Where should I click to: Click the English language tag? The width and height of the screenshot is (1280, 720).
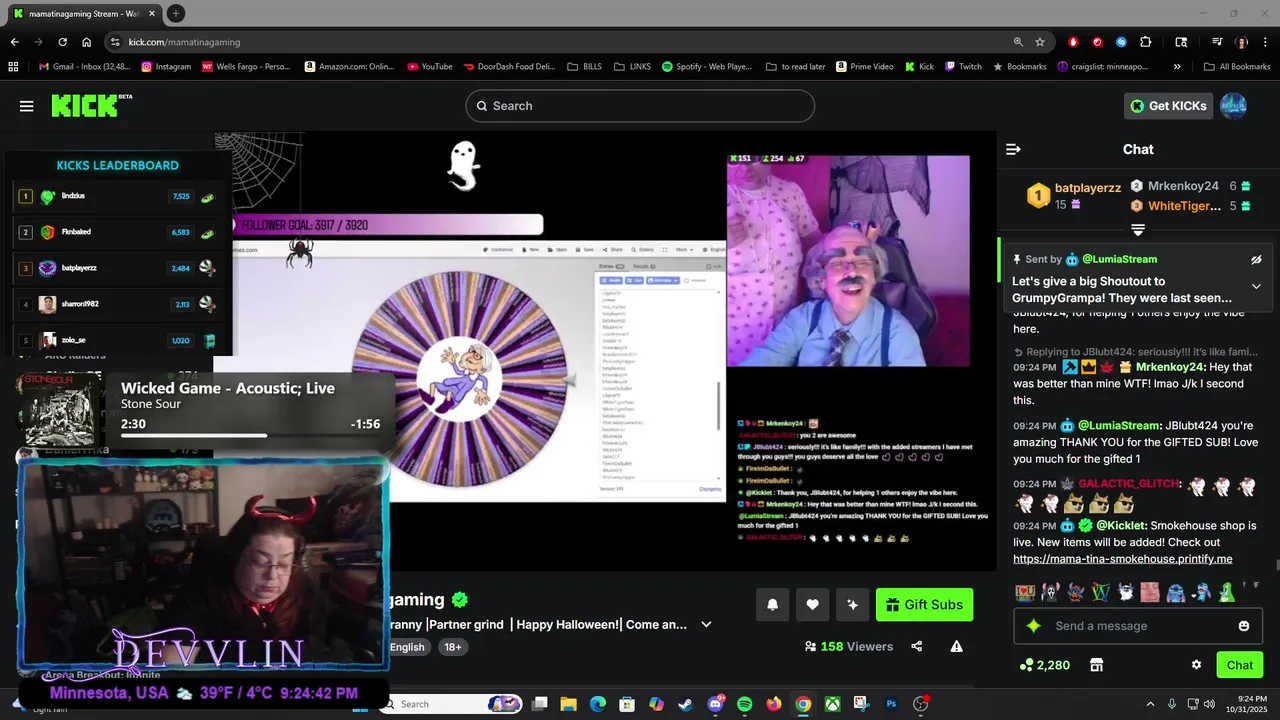pyautogui.click(x=407, y=647)
